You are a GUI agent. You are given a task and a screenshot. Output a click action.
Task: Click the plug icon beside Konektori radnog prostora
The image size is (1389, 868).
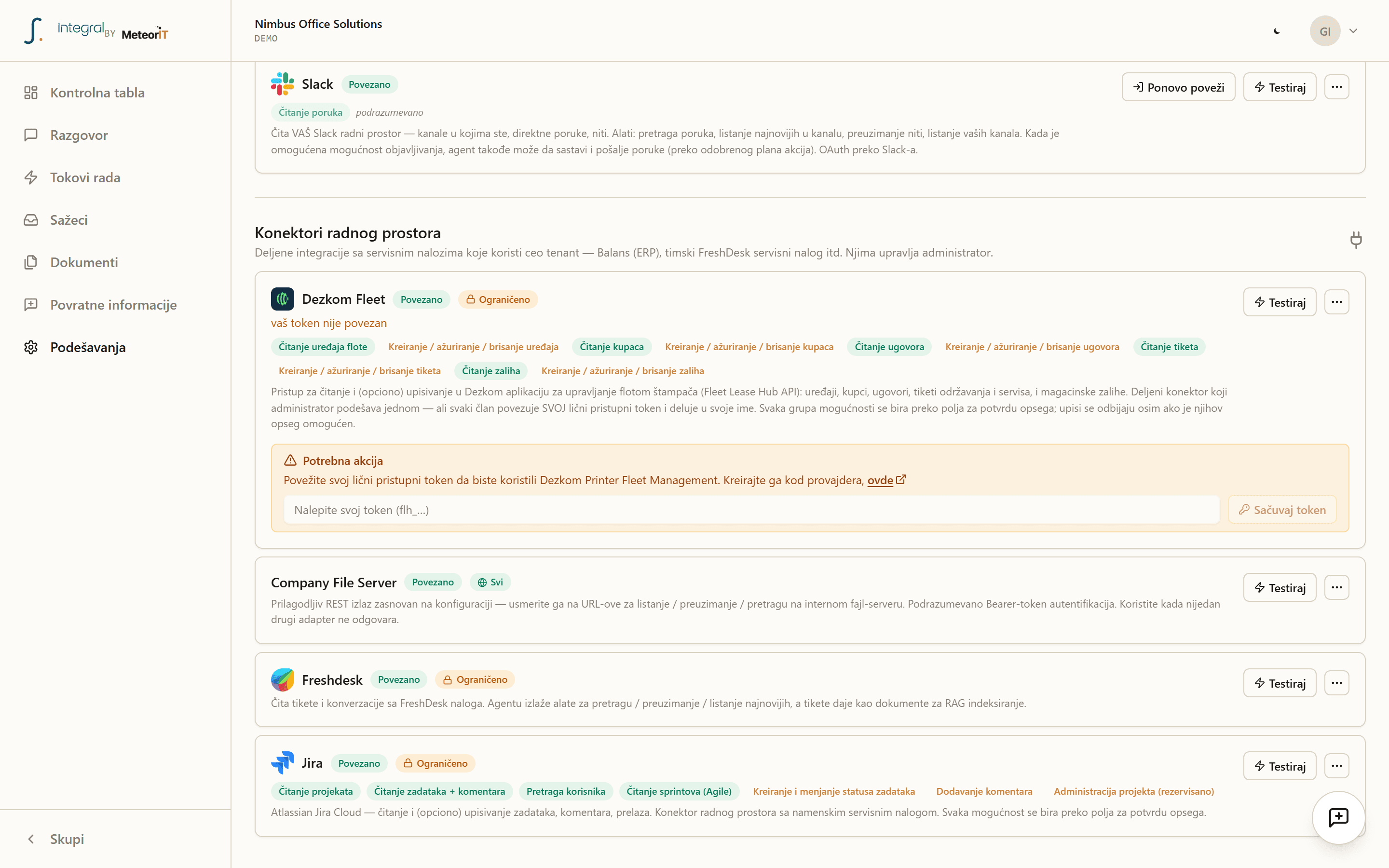(x=1356, y=239)
